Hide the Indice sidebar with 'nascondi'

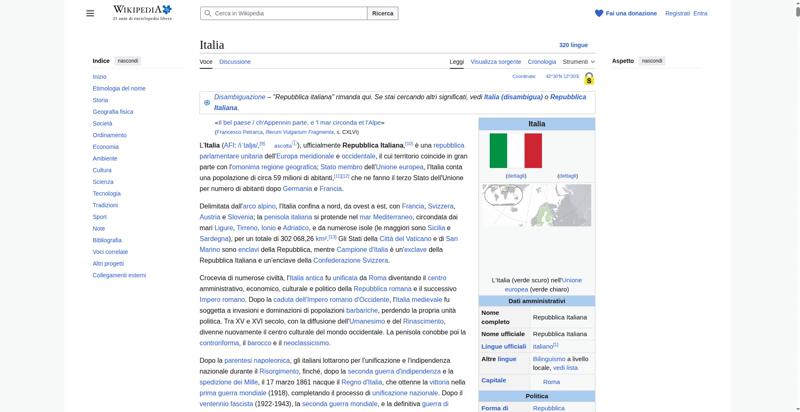[x=128, y=61]
